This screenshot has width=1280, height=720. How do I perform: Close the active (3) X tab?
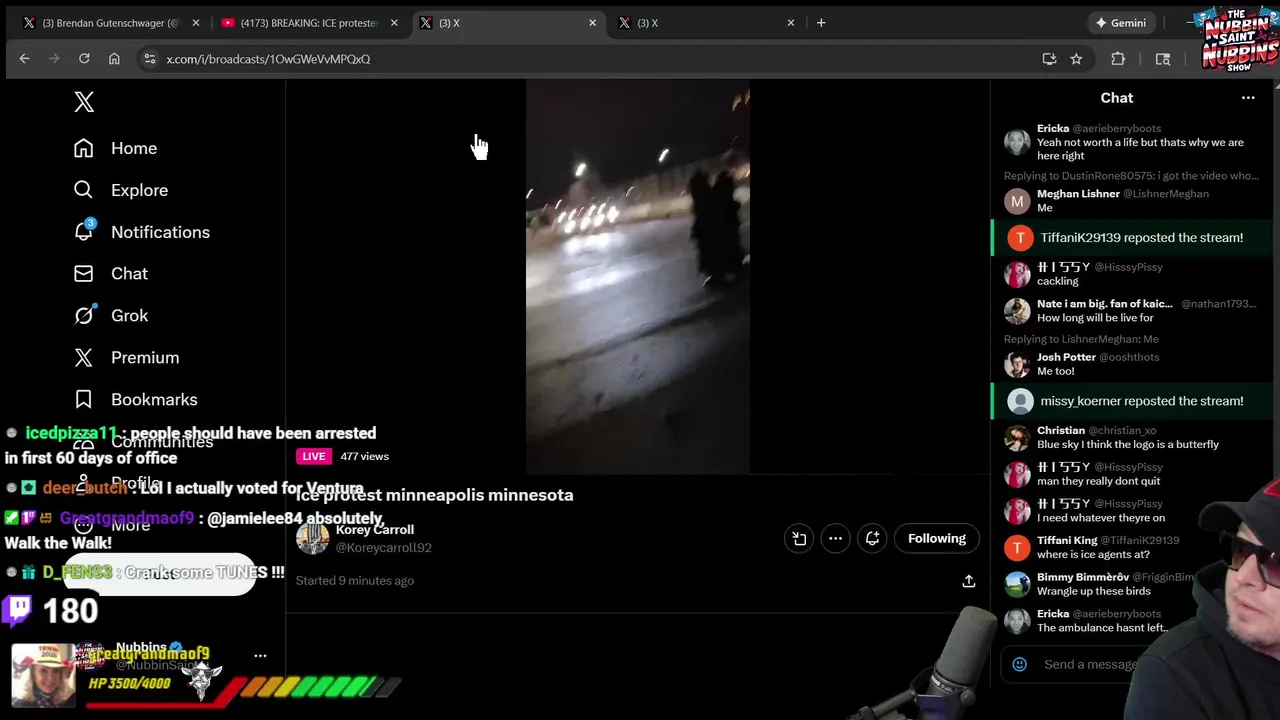point(593,23)
